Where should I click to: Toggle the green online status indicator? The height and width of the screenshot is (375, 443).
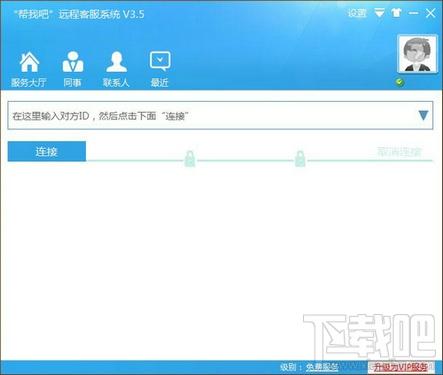click(400, 82)
